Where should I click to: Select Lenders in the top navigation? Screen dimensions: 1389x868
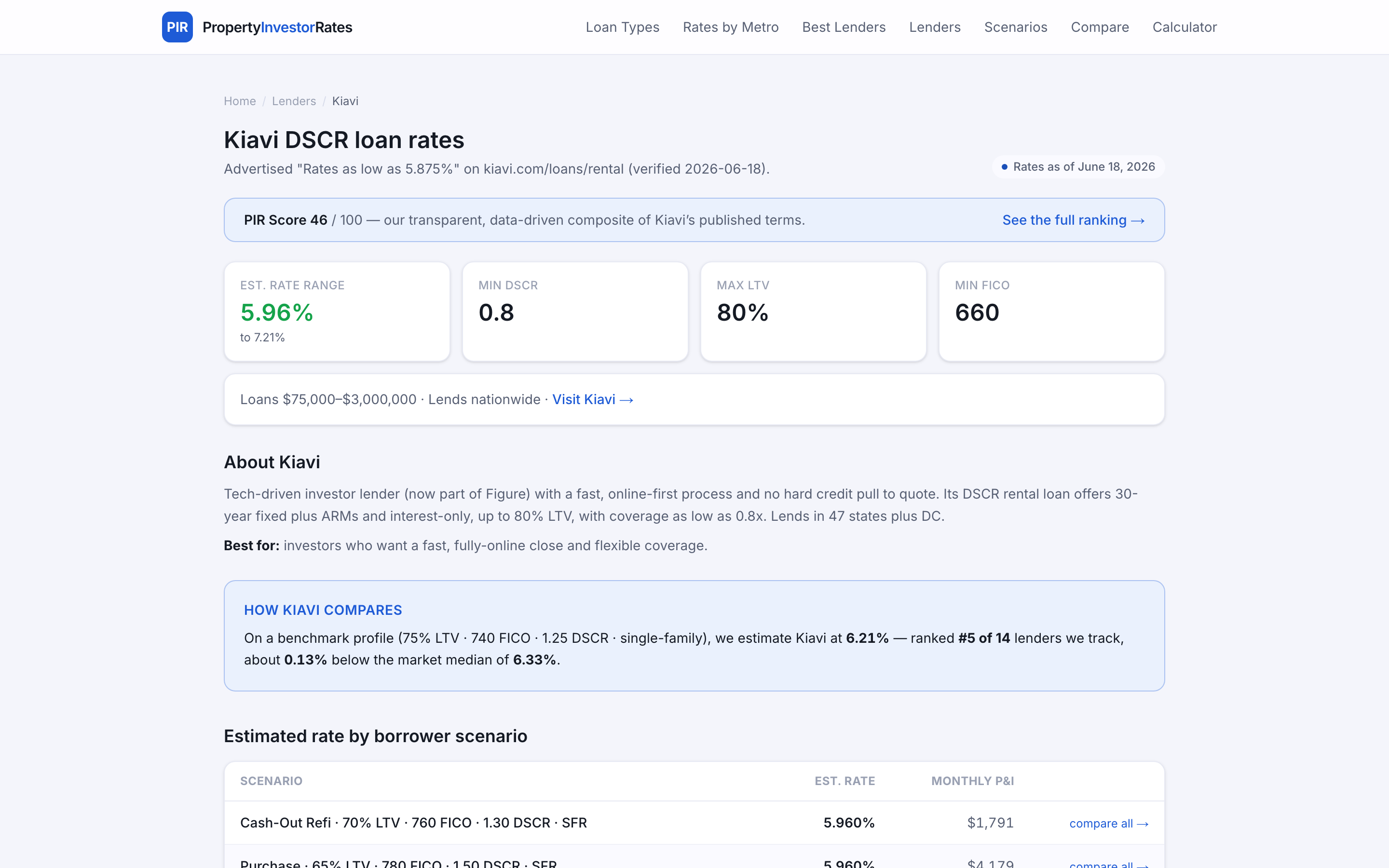tap(935, 27)
